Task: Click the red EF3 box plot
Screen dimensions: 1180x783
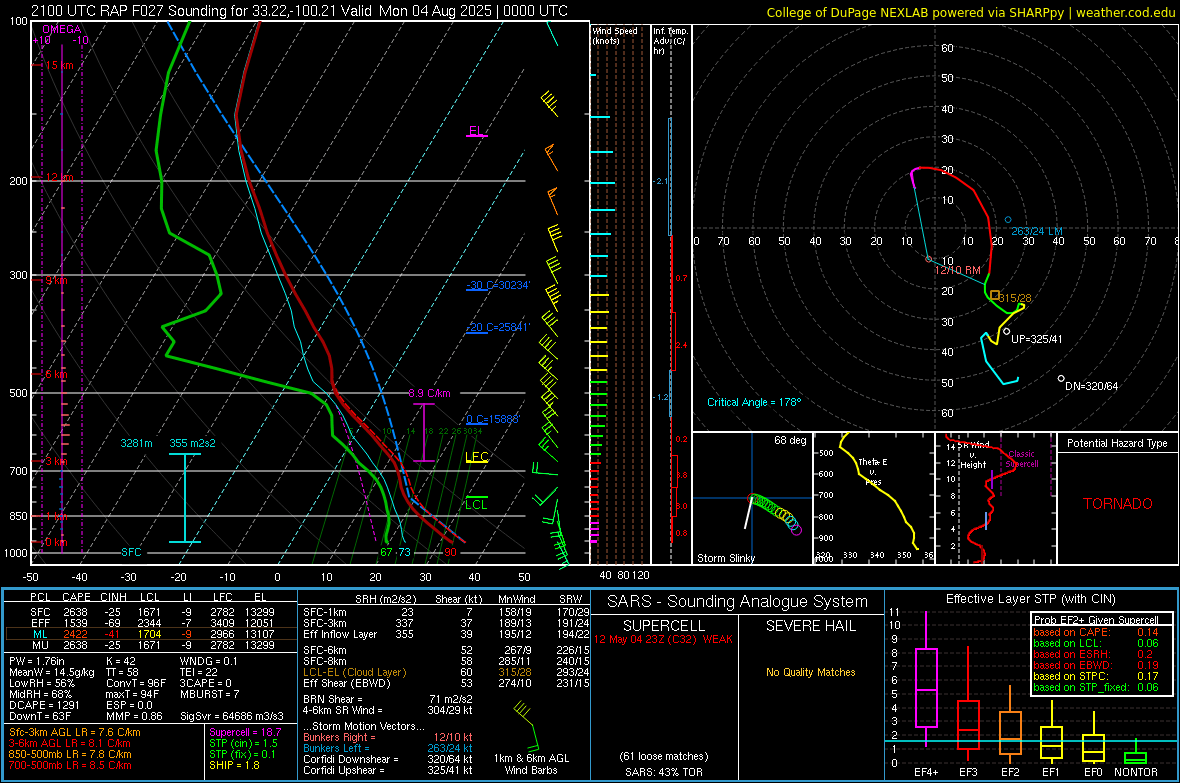Action: pos(968,705)
